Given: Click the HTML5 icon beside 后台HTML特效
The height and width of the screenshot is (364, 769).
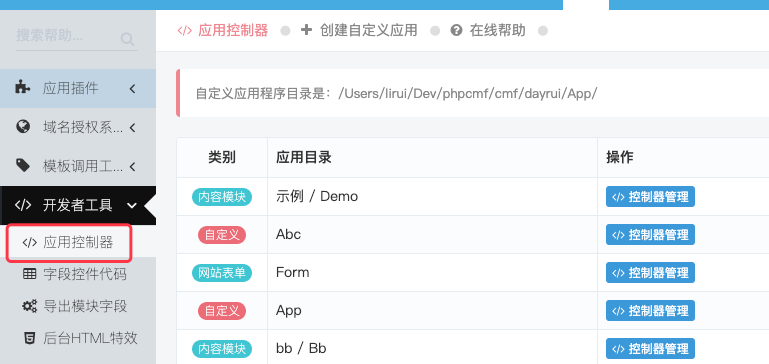Looking at the screenshot, I should coord(29,338).
